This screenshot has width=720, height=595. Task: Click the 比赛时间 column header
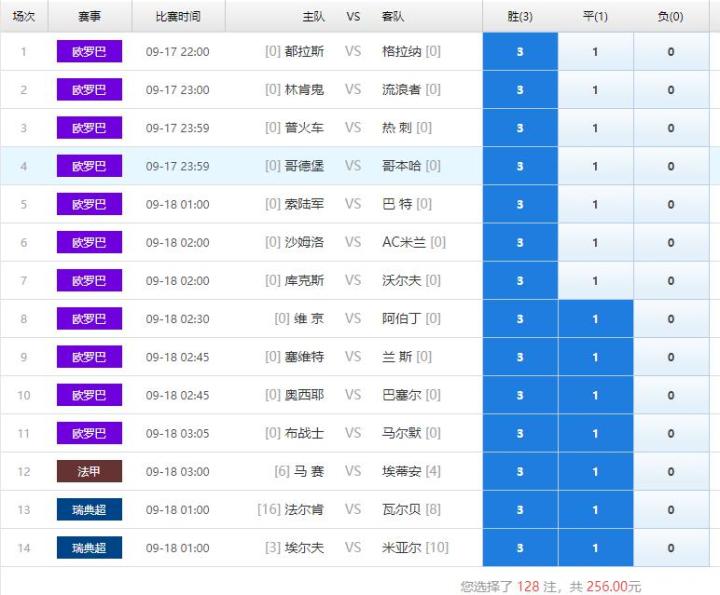point(178,17)
